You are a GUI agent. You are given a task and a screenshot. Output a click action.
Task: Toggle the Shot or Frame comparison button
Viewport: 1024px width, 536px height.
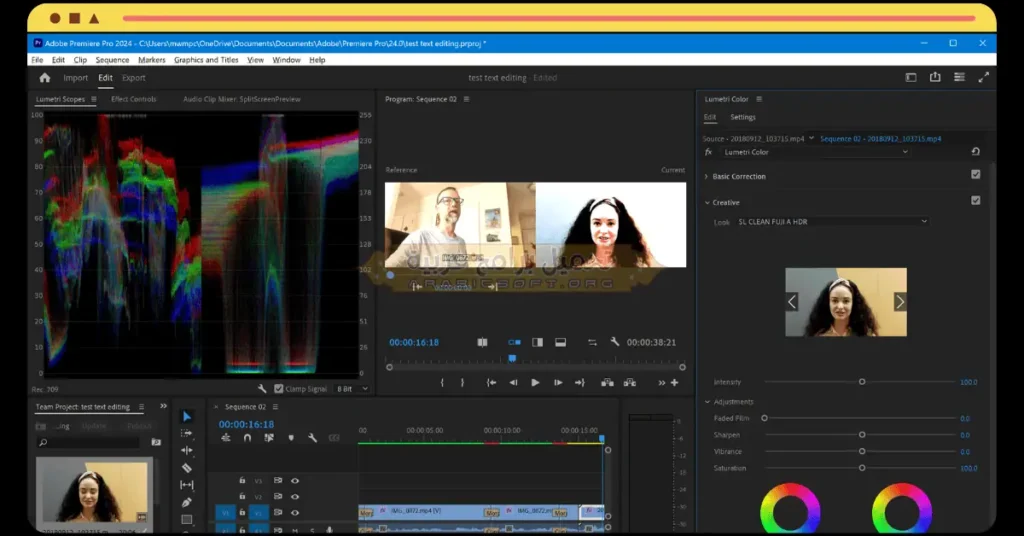coord(483,342)
